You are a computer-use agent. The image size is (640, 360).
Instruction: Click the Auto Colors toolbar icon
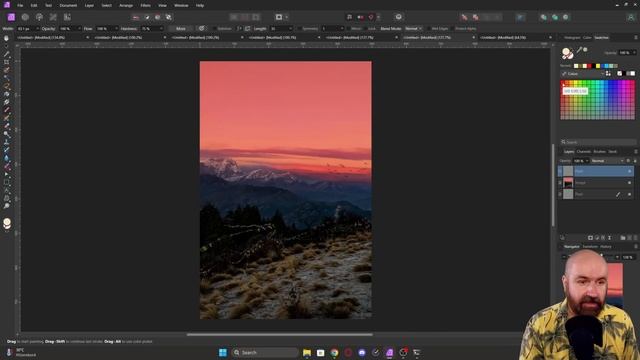(x=158, y=17)
